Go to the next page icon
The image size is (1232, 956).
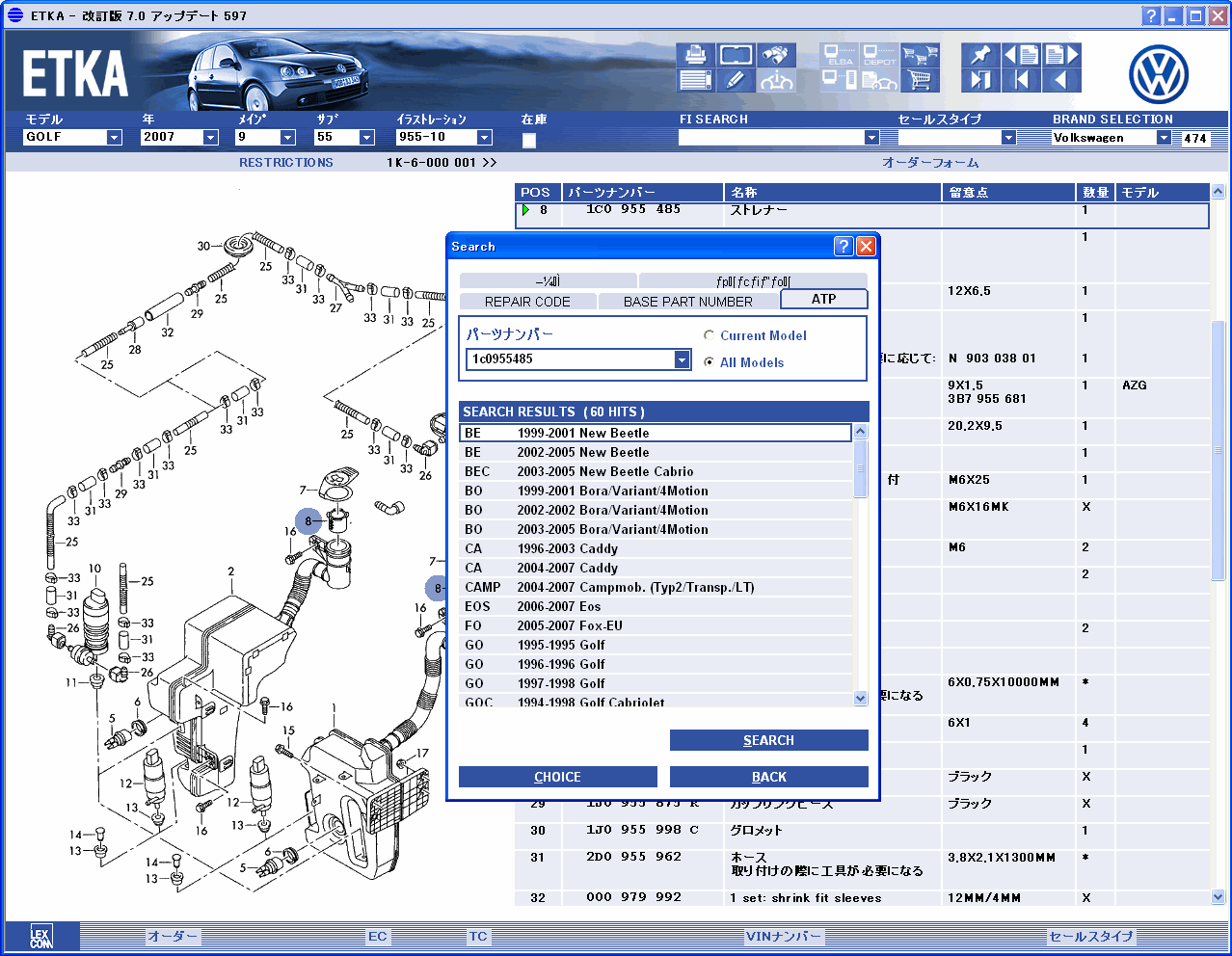(1061, 55)
